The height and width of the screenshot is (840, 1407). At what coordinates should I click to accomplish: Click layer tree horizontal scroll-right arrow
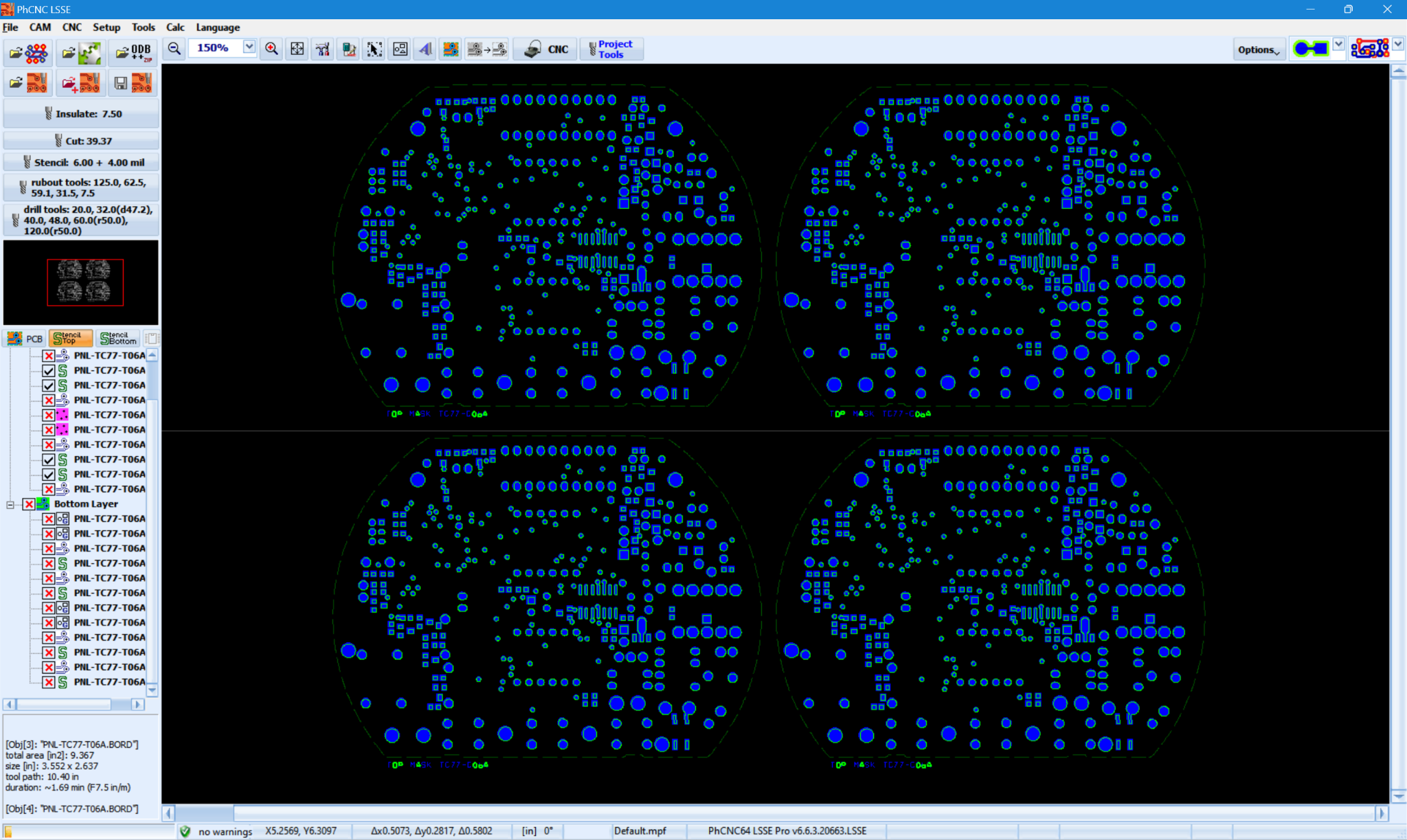[137, 705]
